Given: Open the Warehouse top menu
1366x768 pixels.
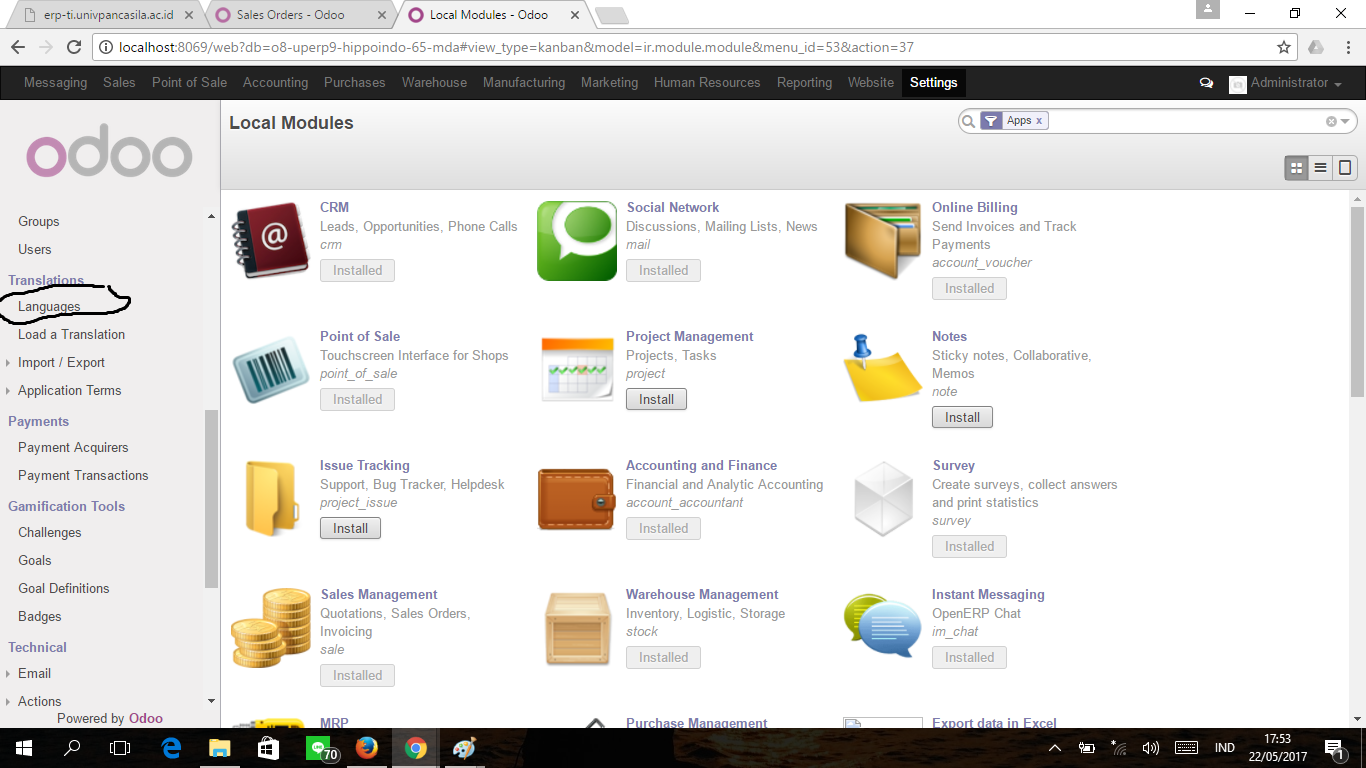Looking at the screenshot, I should 434,83.
